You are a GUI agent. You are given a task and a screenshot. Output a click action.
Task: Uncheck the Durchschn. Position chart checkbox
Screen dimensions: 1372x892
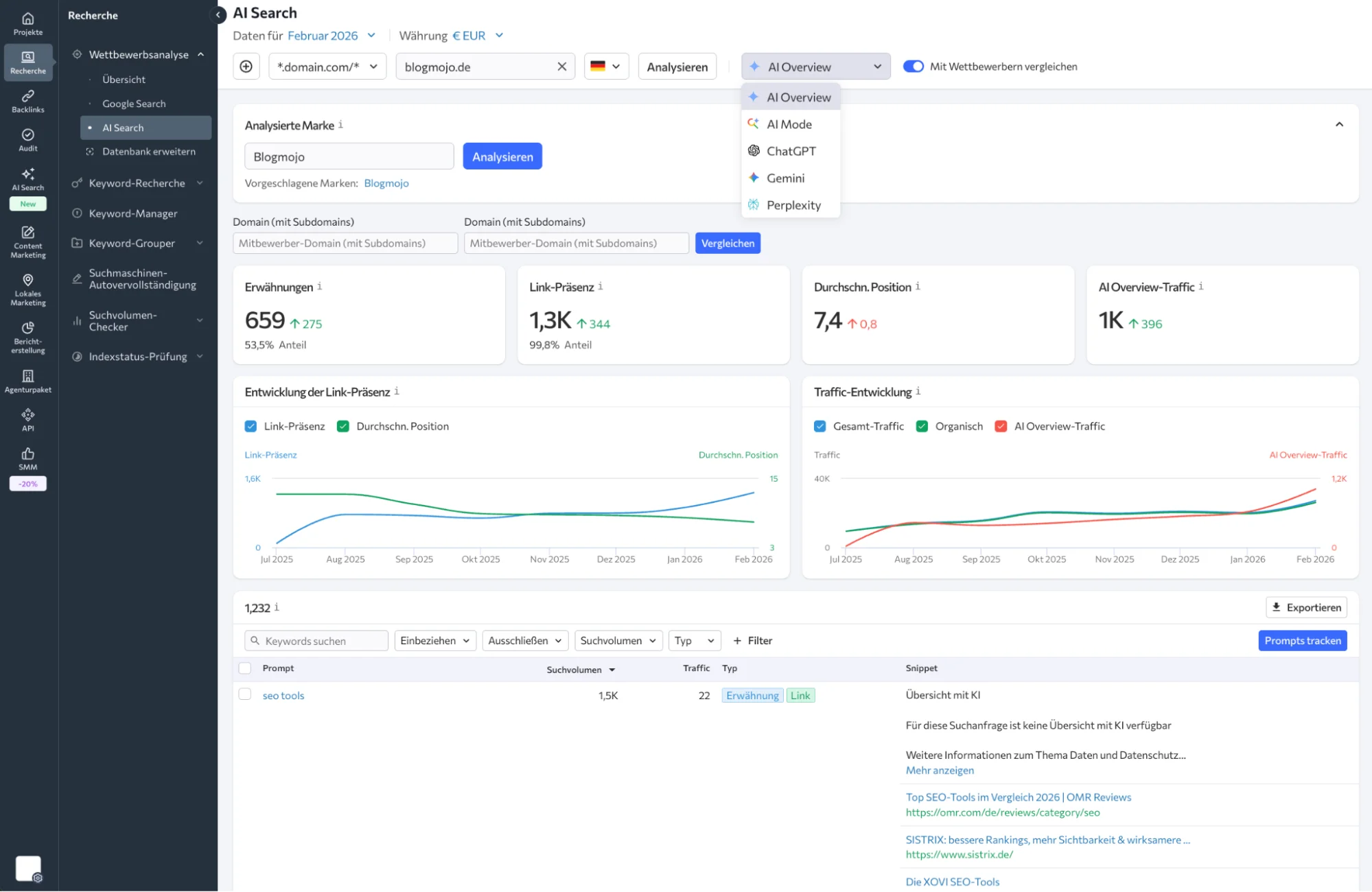[x=343, y=426]
